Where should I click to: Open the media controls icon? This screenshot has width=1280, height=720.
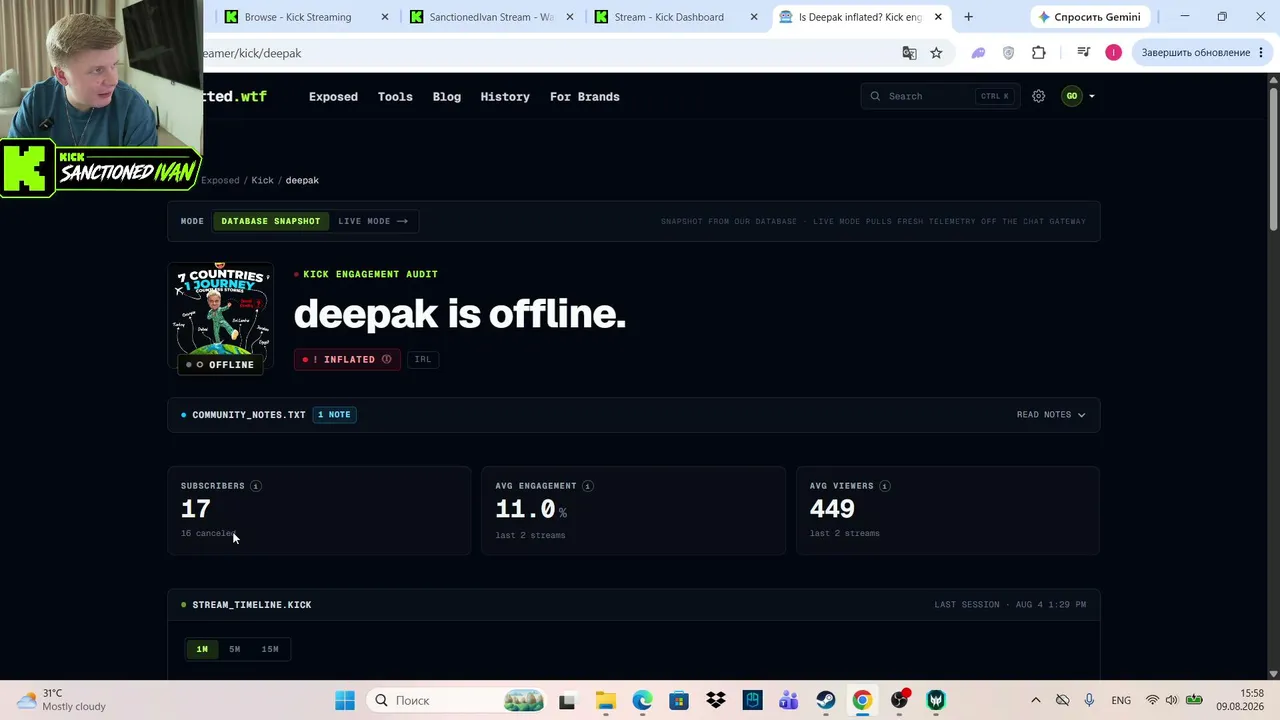[1083, 53]
